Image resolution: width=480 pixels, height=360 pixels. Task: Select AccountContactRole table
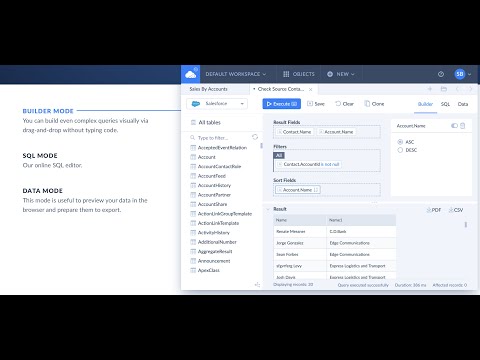coord(219,166)
